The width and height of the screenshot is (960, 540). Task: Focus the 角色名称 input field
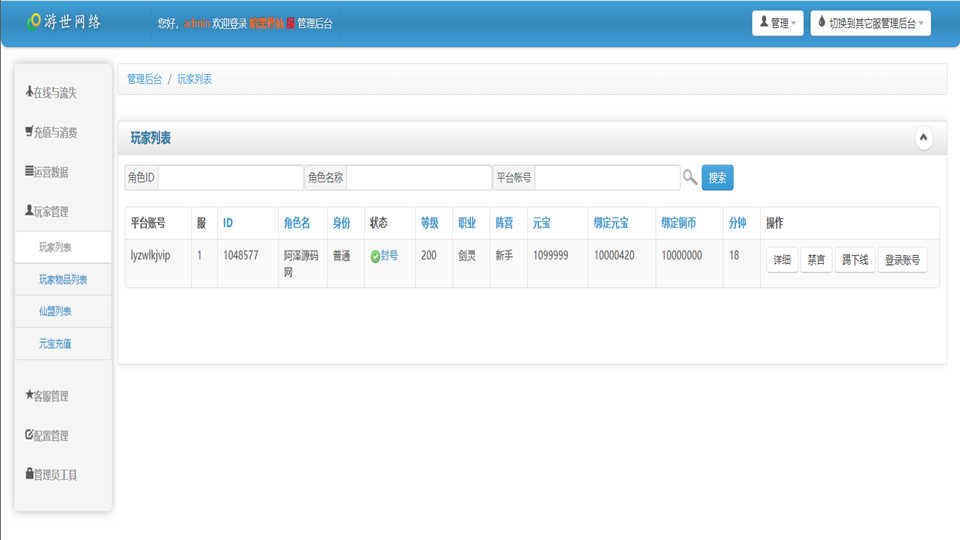(x=419, y=178)
